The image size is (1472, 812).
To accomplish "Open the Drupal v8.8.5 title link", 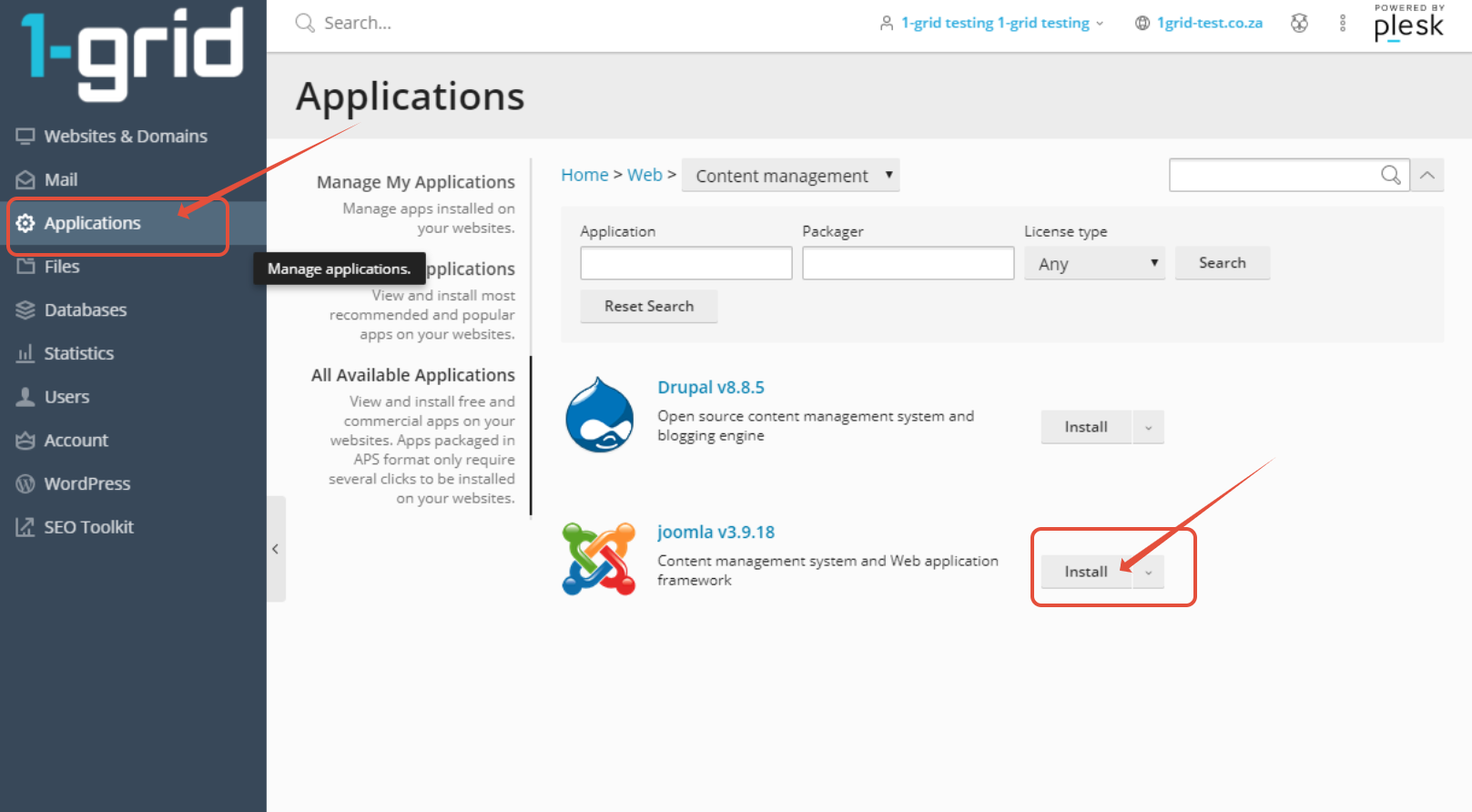I will coord(710,387).
